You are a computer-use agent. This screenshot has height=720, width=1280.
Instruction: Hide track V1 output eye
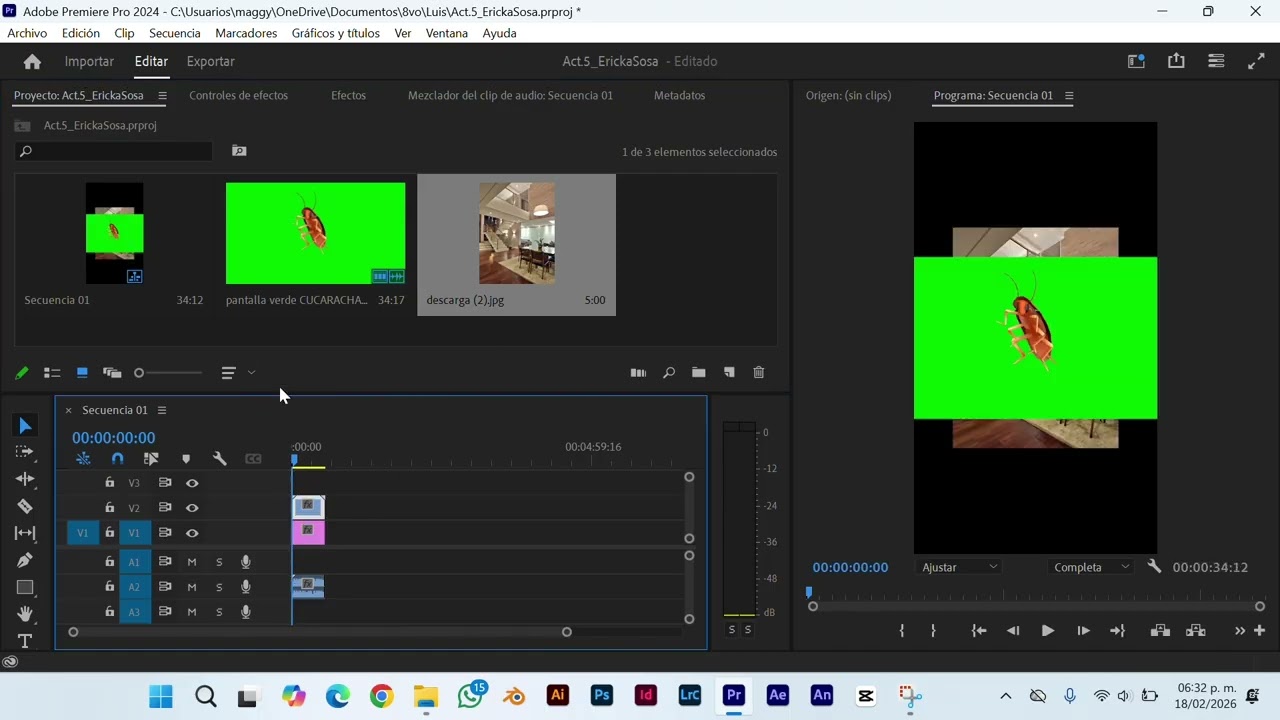pyautogui.click(x=192, y=533)
